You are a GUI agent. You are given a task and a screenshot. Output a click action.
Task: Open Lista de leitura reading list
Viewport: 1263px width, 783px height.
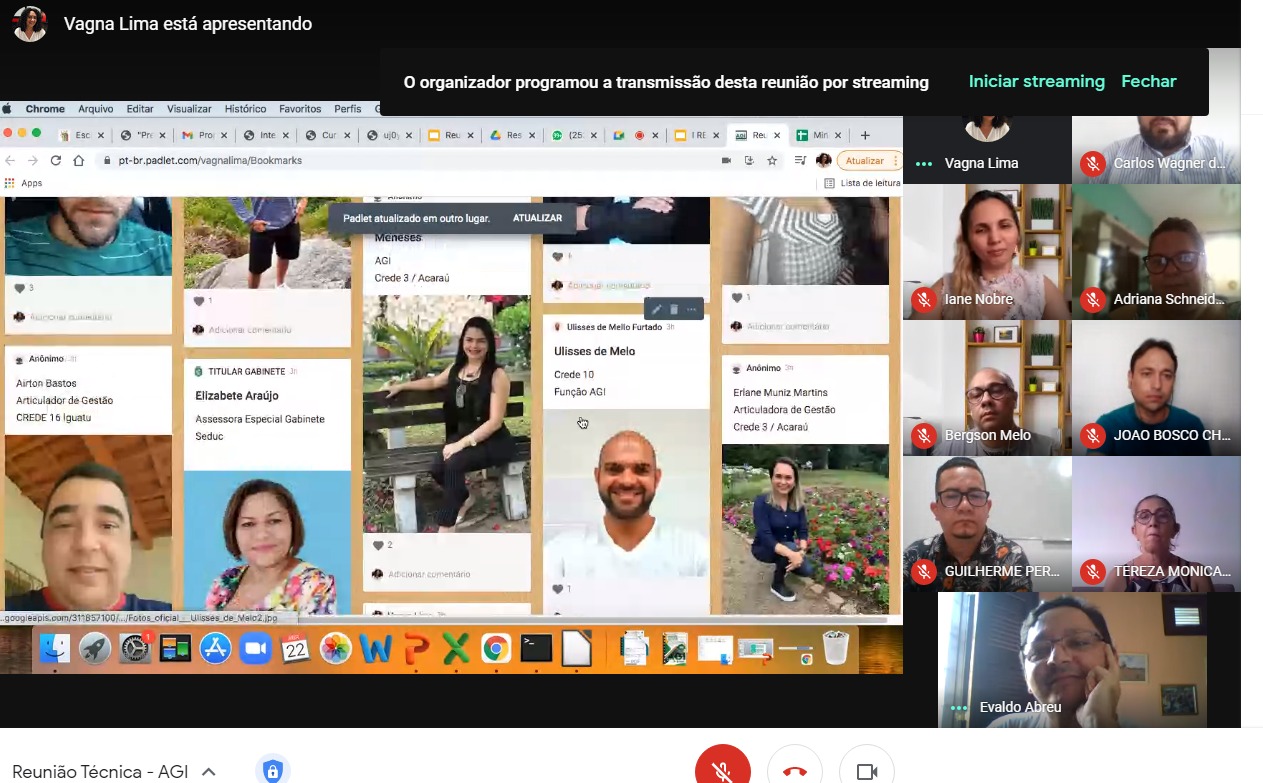pos(862,183)
